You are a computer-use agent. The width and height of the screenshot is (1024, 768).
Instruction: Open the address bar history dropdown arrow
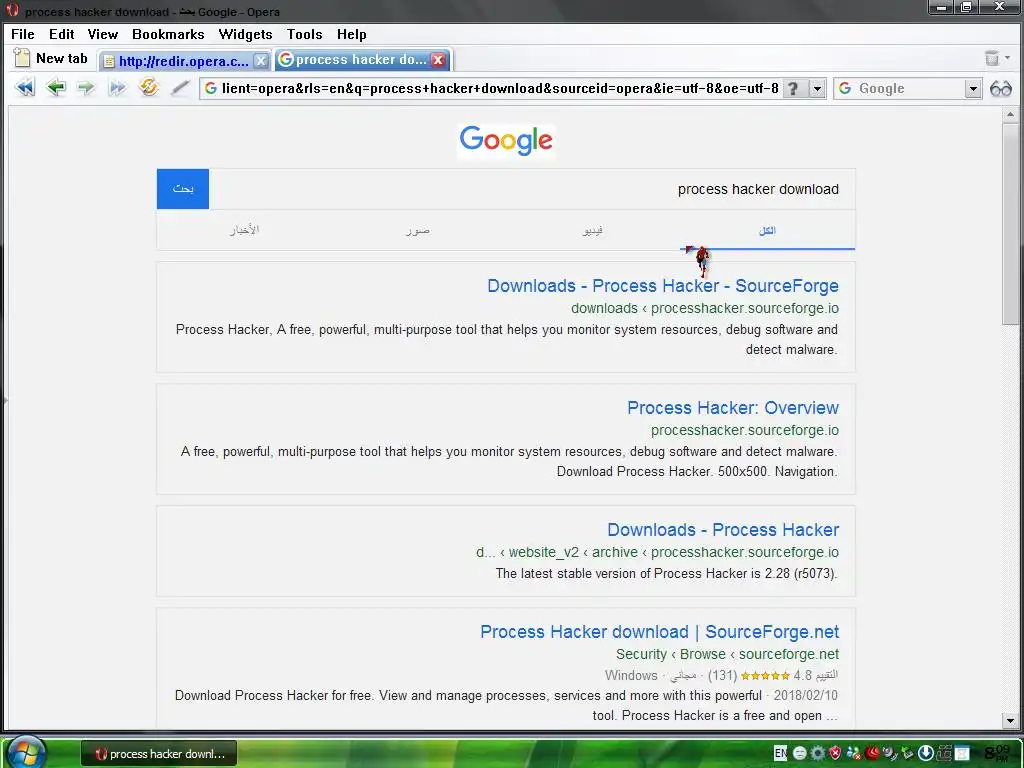tap(817, 88)
